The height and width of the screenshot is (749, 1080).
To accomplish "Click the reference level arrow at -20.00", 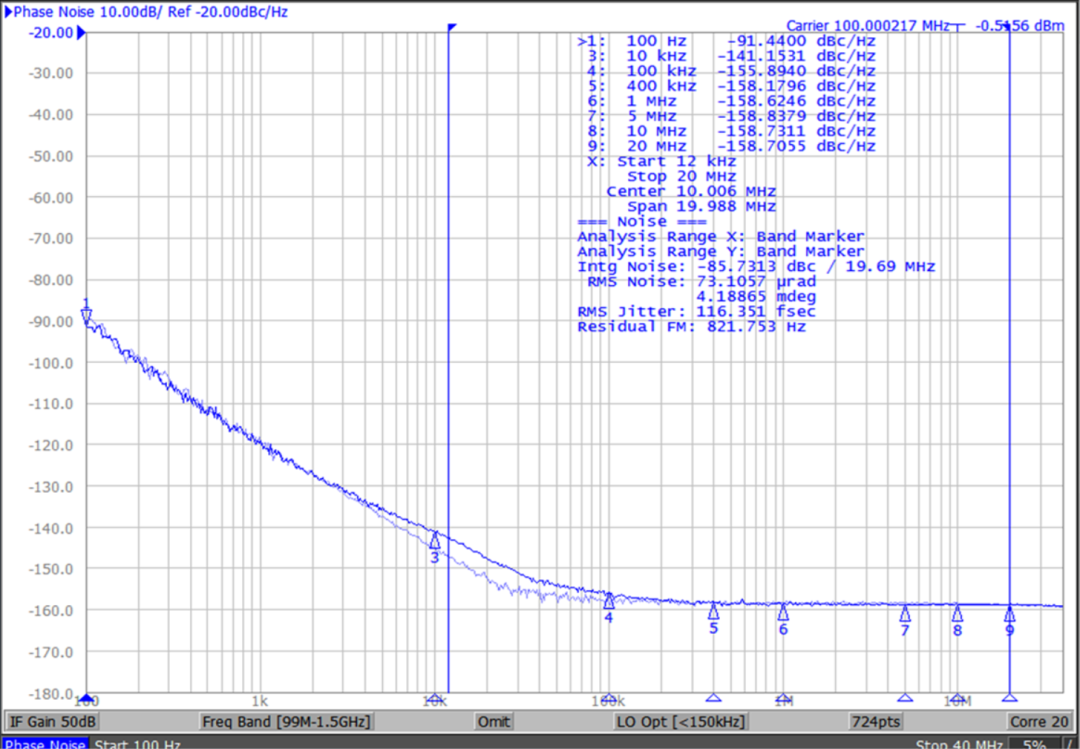I will [82, 32].
